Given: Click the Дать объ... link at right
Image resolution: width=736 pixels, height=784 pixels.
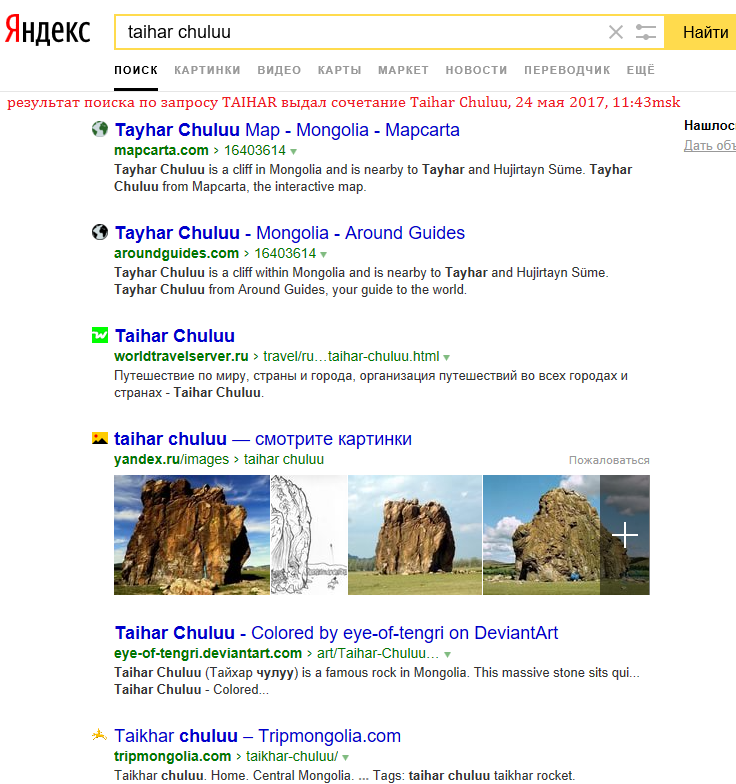Looking at the screenshot, I should coord(710,145).
